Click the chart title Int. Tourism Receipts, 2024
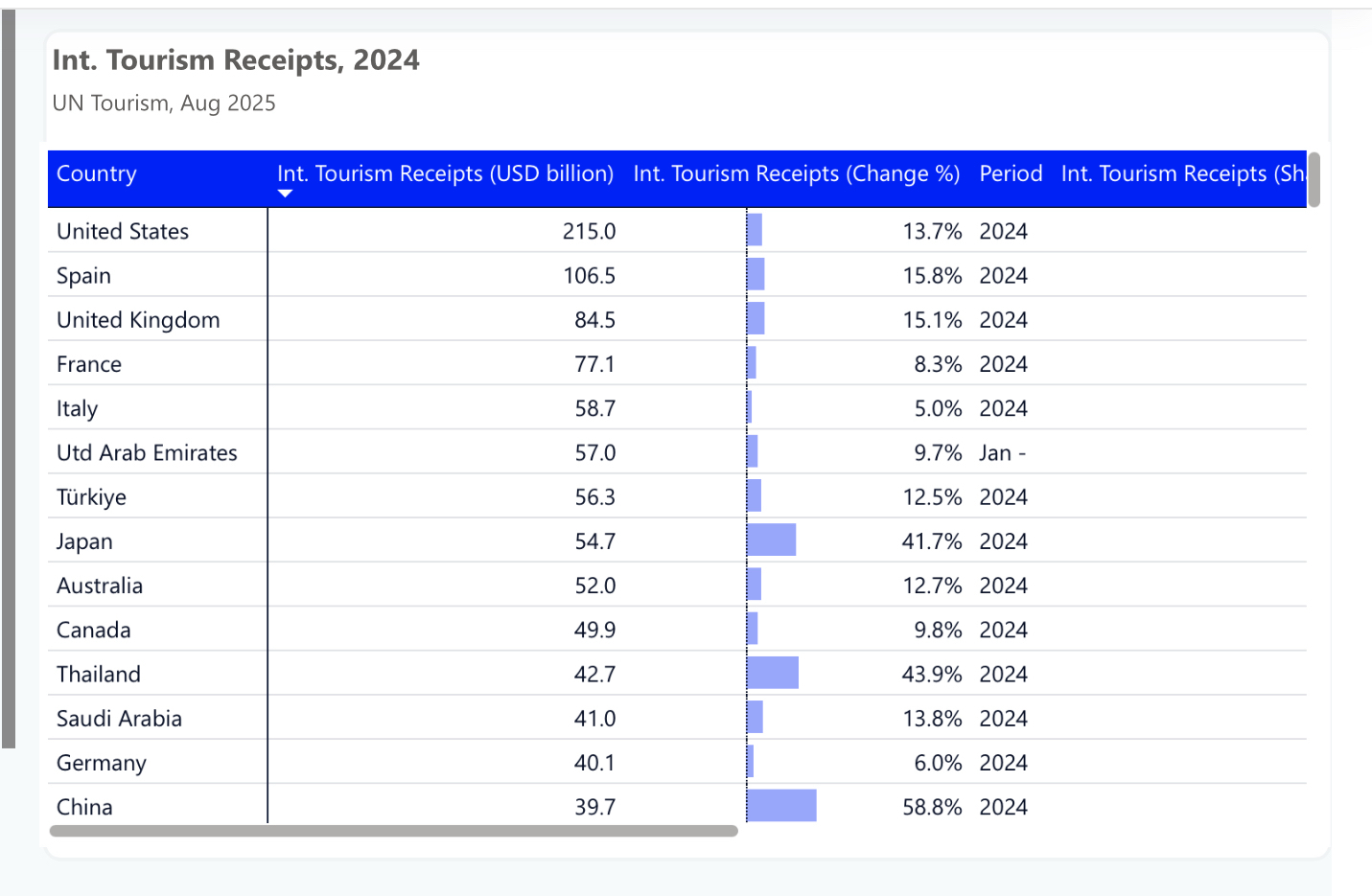Viewport: 1372px width, 896px height. click(236, 60)
